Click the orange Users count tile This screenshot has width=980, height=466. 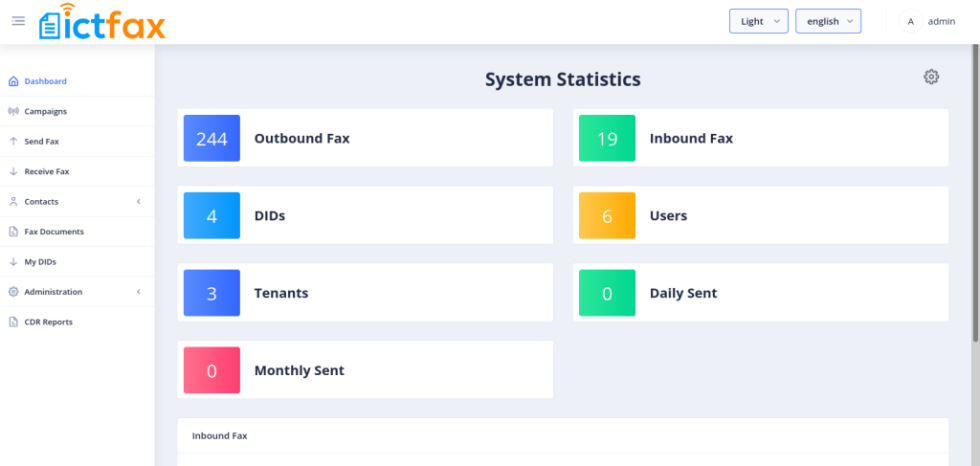click(607, 215)
